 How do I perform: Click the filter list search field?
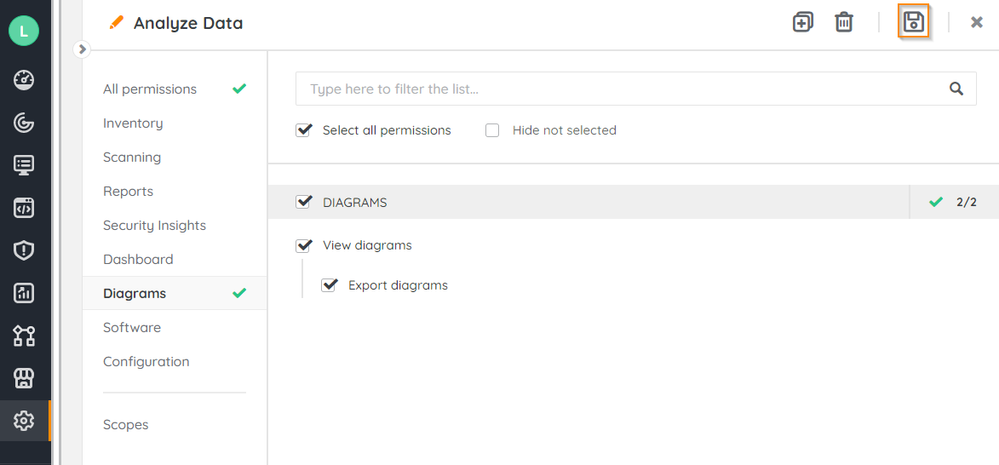(x=620, y=89)
